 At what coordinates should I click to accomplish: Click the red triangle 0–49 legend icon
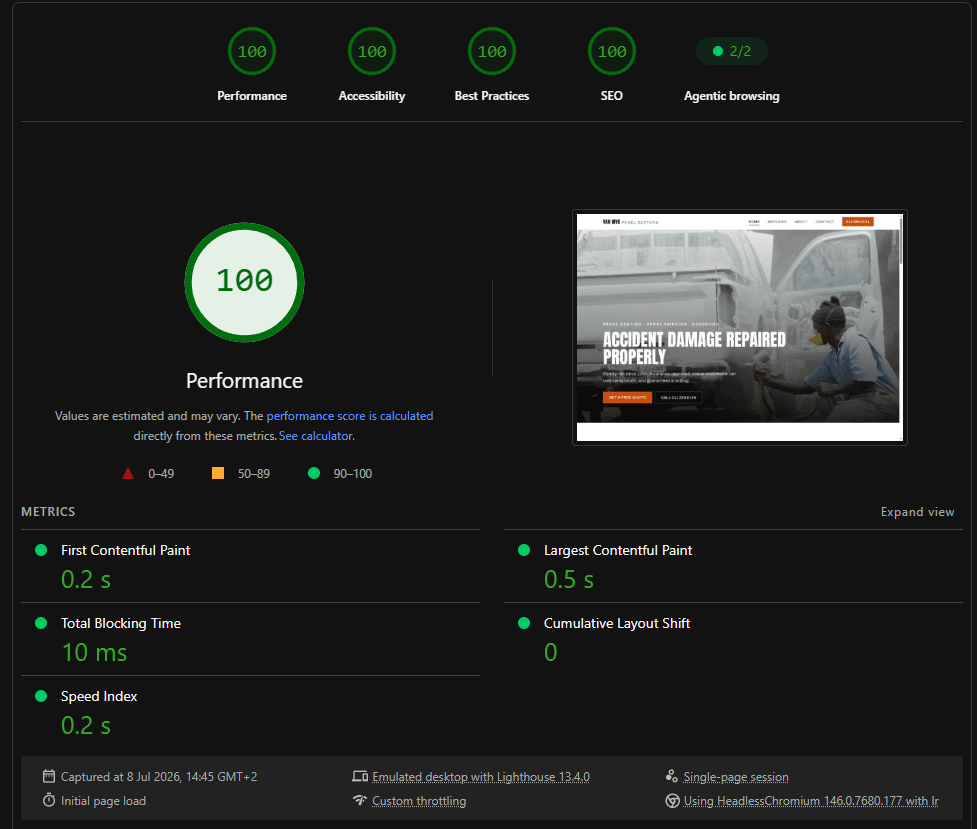click(x=128, y=473)
